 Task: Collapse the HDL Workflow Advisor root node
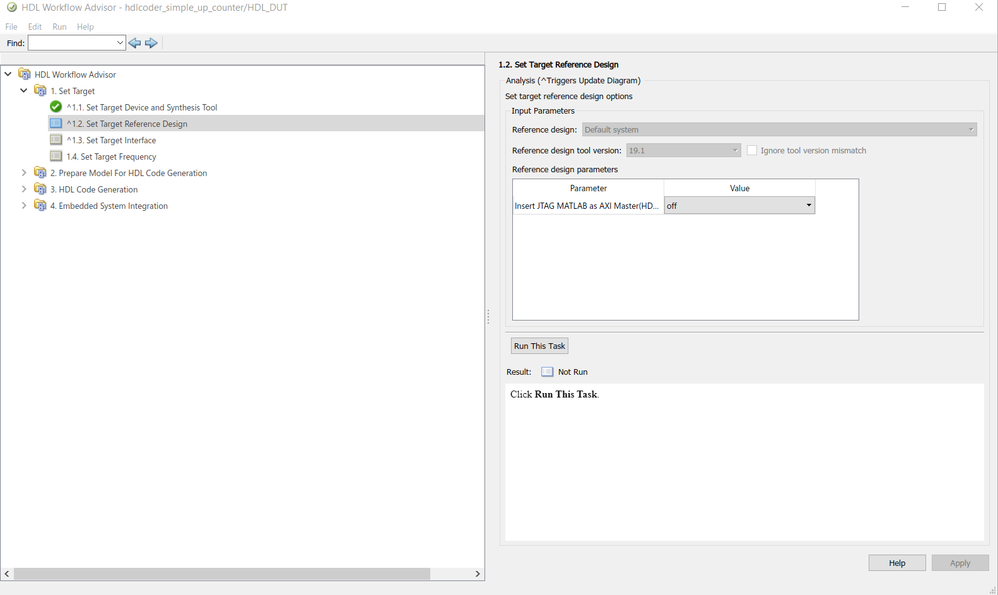(8, 74)
